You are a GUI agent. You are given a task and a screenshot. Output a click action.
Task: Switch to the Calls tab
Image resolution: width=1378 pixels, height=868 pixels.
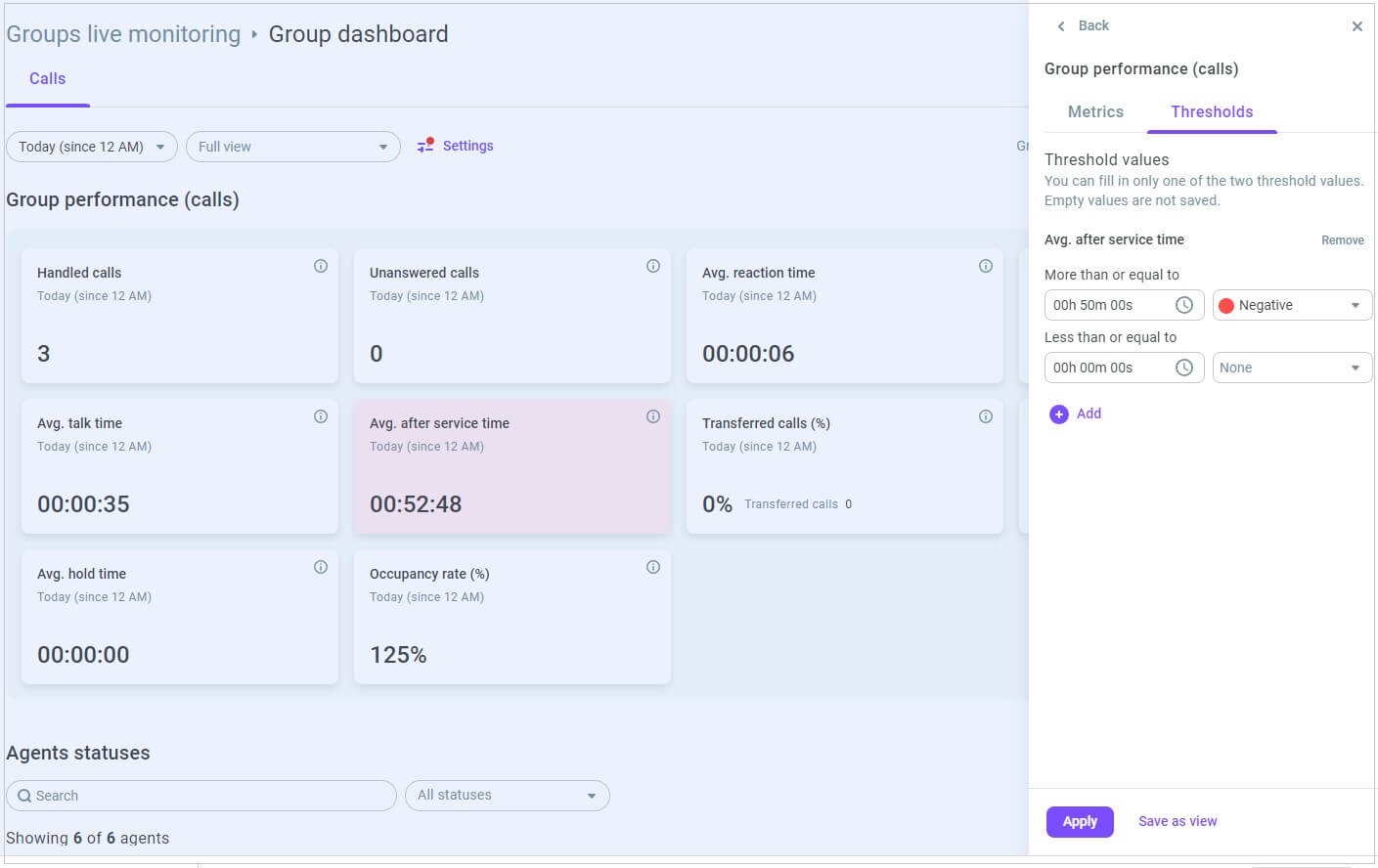[x=47, y=79]
